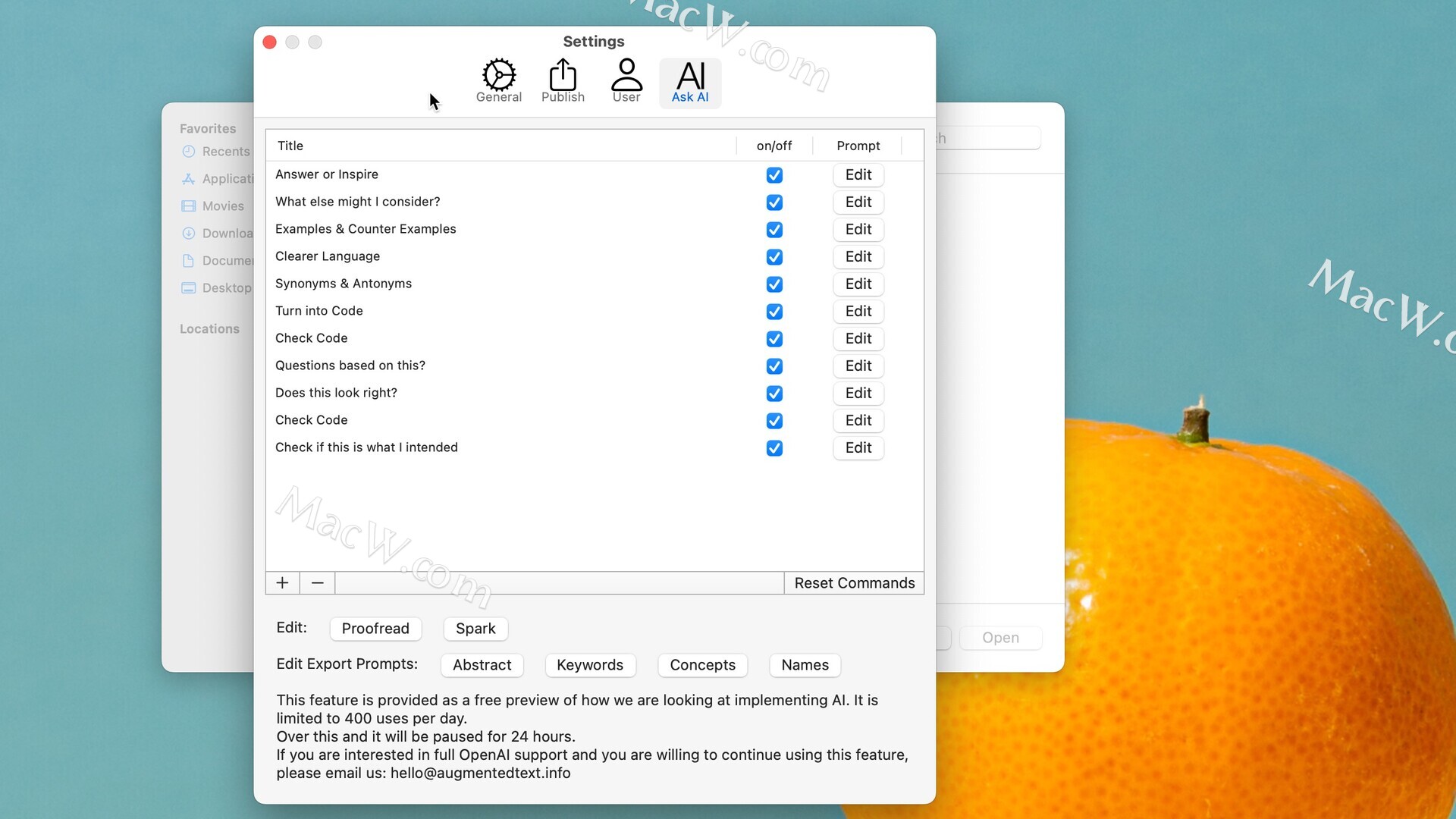
Task: Edit prompt for Clearer Language
Action: 858,257
